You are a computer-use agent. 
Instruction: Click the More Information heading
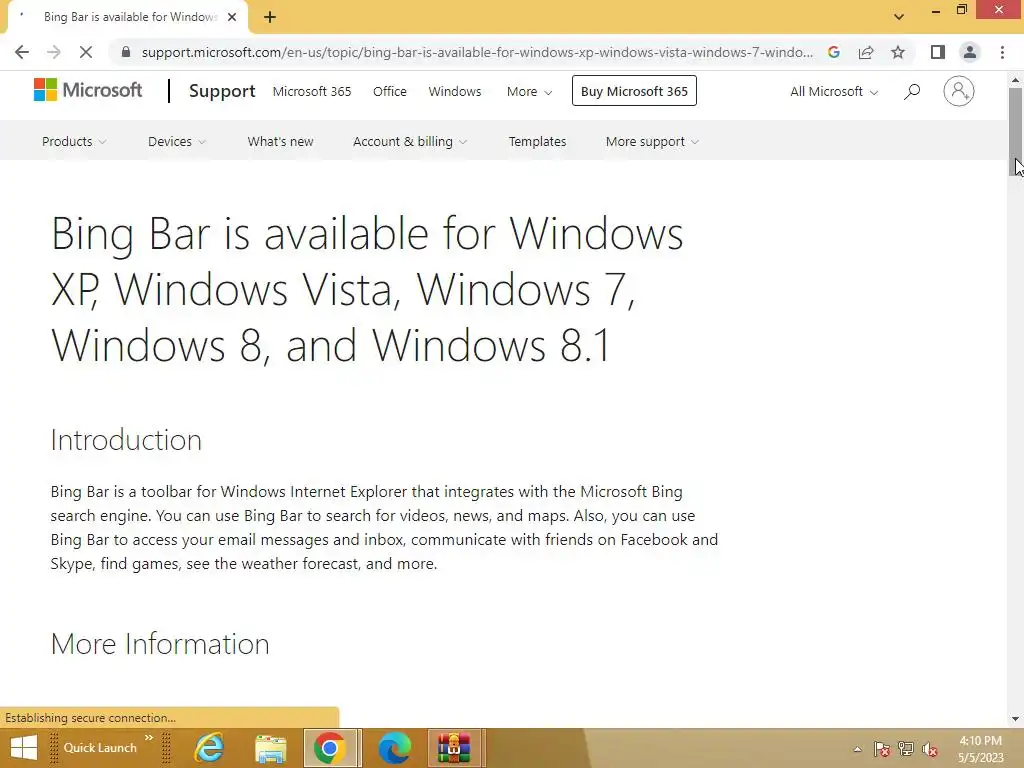(x=160, y=644)
